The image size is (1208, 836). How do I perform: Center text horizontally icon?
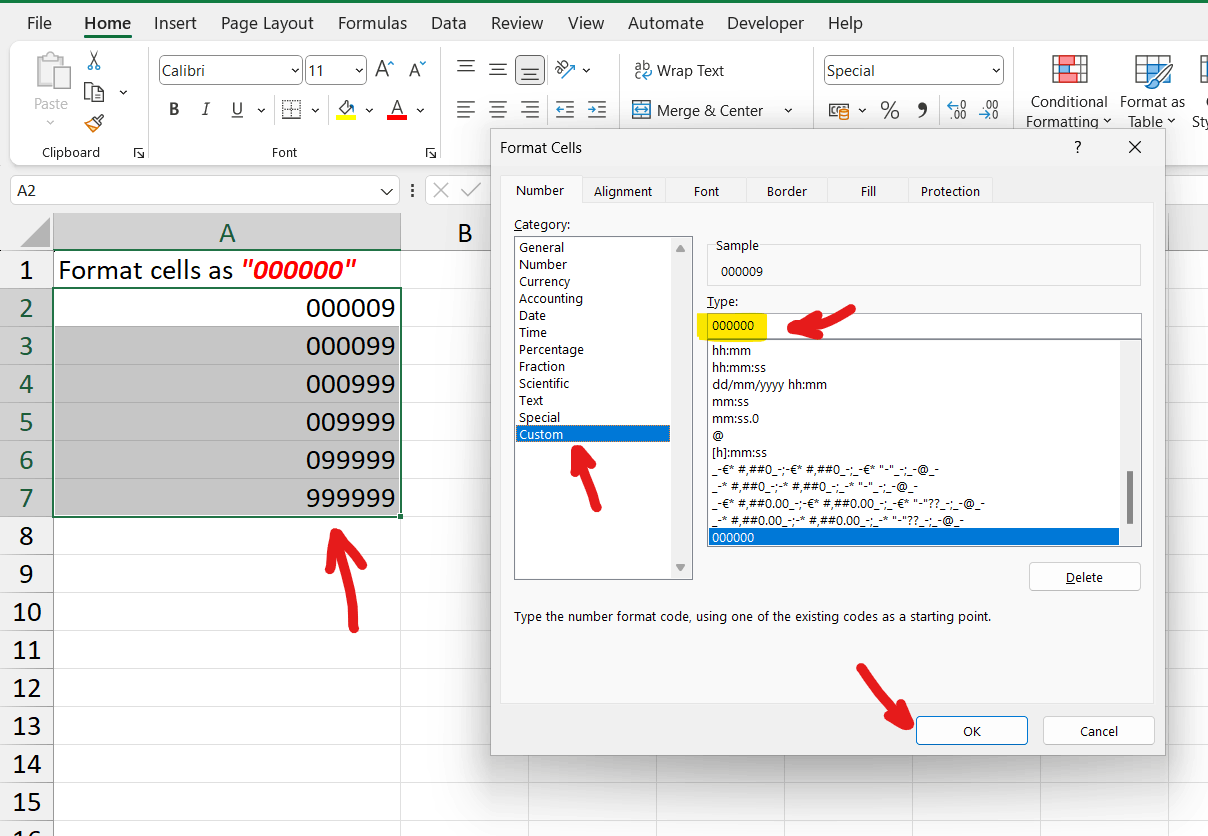click(498, 110)
